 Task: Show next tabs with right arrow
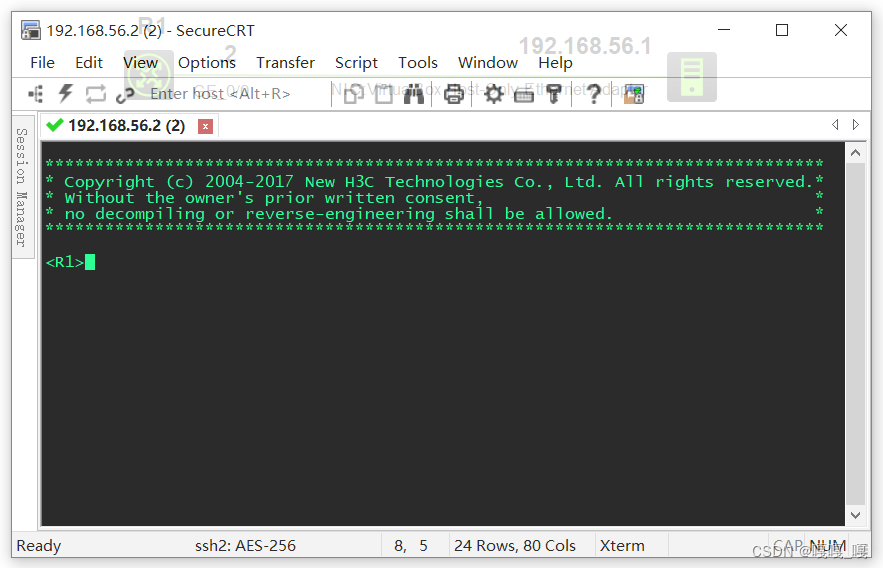point(855,124)
